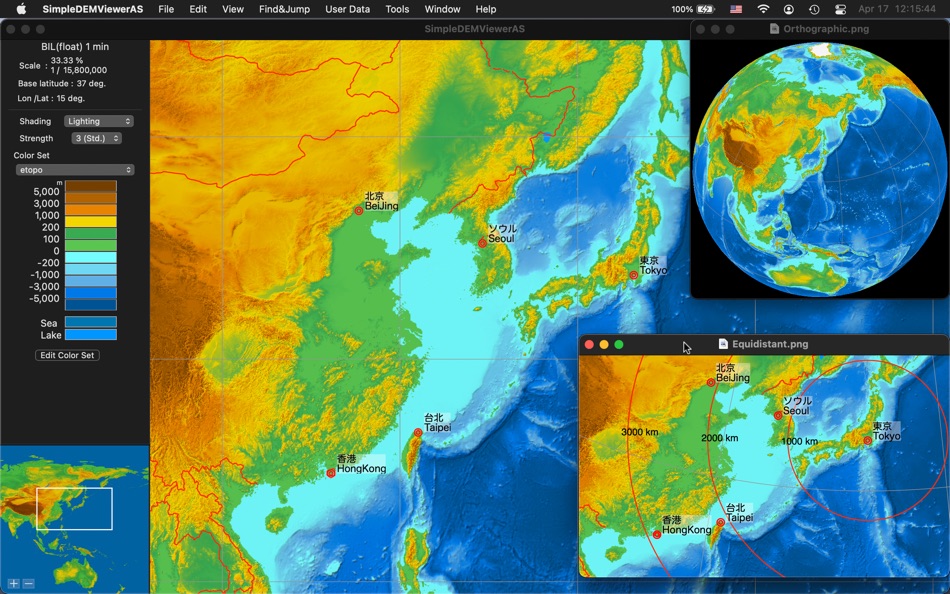
Task: Open the Edit menu
Action: 198,9
